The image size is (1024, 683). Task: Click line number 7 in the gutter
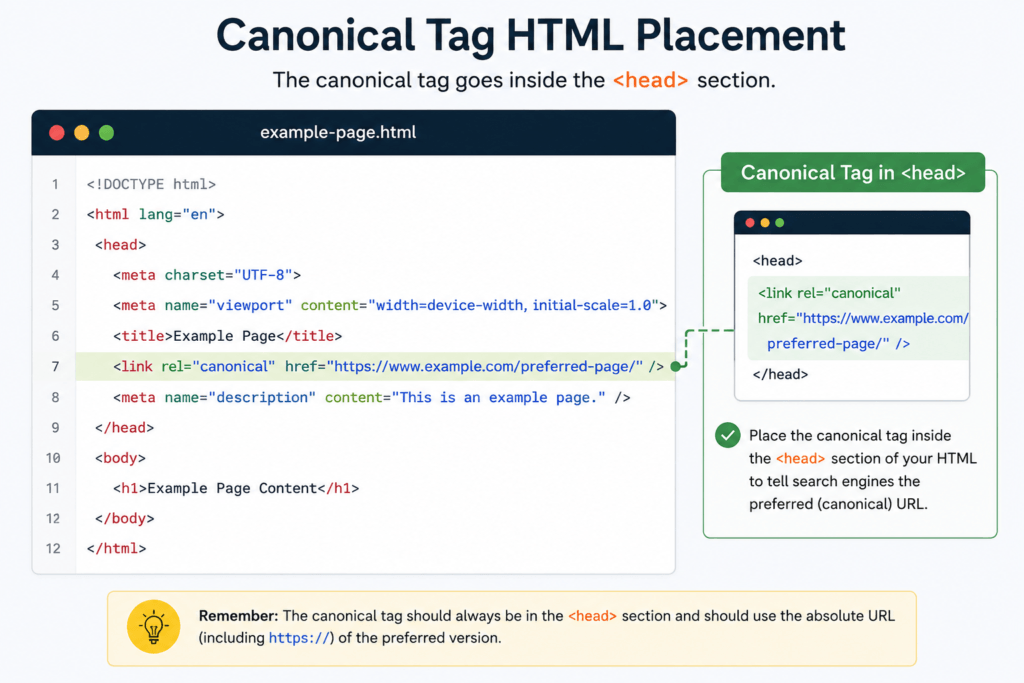[55, 366]
